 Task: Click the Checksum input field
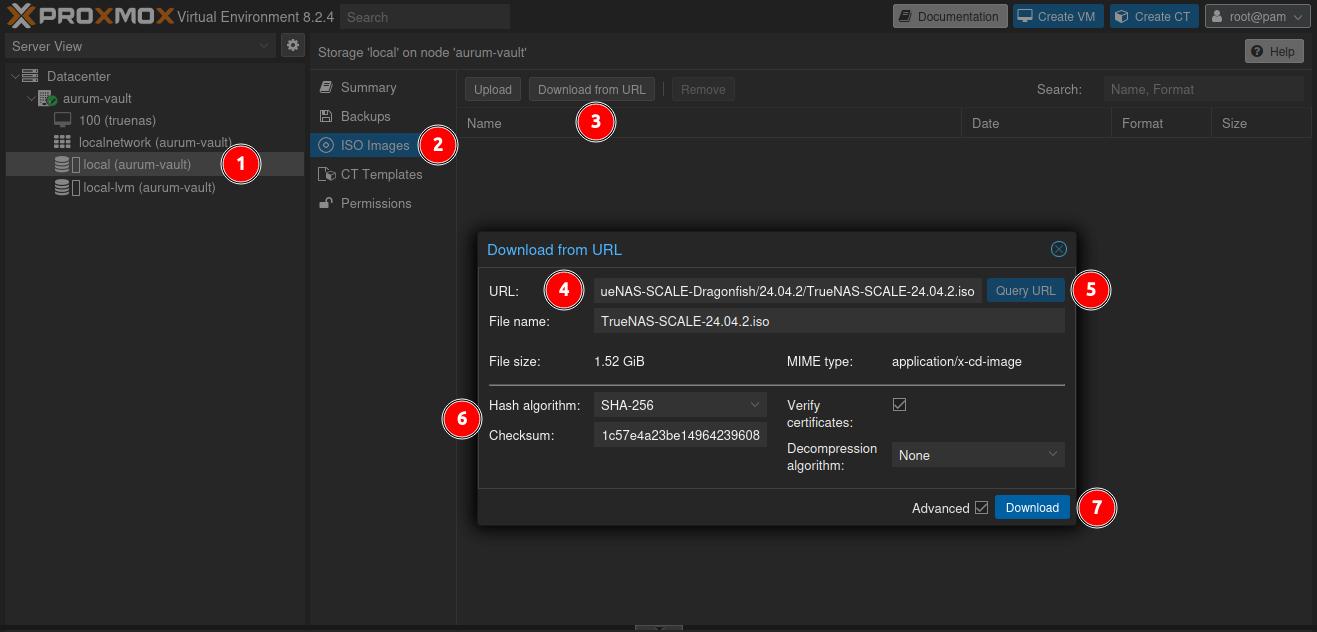681,435
